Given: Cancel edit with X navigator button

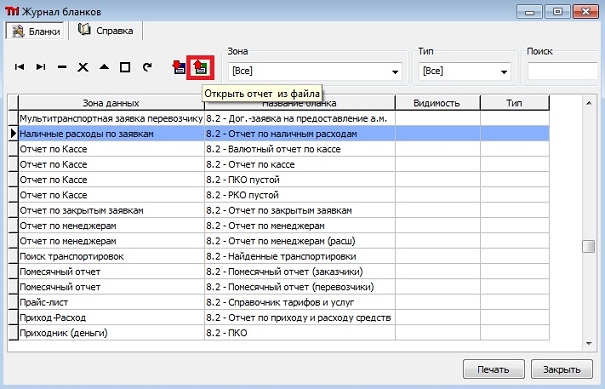Looking at the screenshot, I should coord(83,67).
